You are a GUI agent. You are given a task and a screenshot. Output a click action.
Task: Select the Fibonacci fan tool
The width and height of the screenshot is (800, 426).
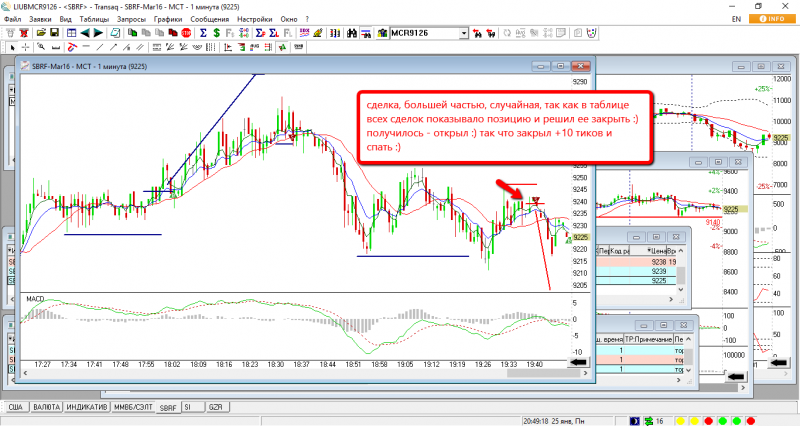pyautogui.click(x=170, y=47)
